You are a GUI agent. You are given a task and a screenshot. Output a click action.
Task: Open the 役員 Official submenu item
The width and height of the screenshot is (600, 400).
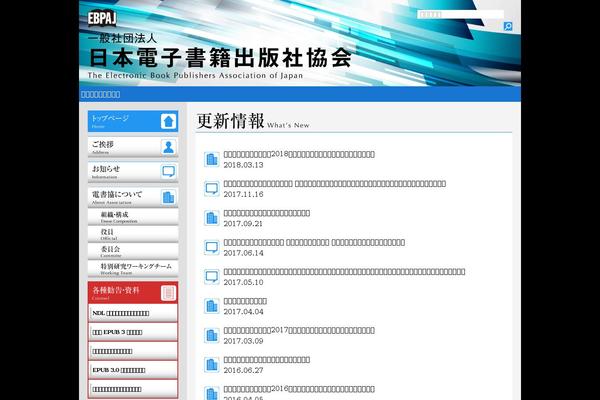pos(133,234)
